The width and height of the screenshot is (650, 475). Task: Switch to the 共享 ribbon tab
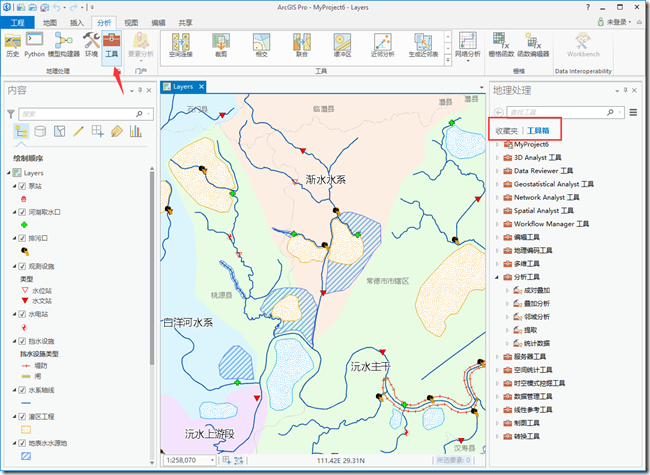[185, 22]
